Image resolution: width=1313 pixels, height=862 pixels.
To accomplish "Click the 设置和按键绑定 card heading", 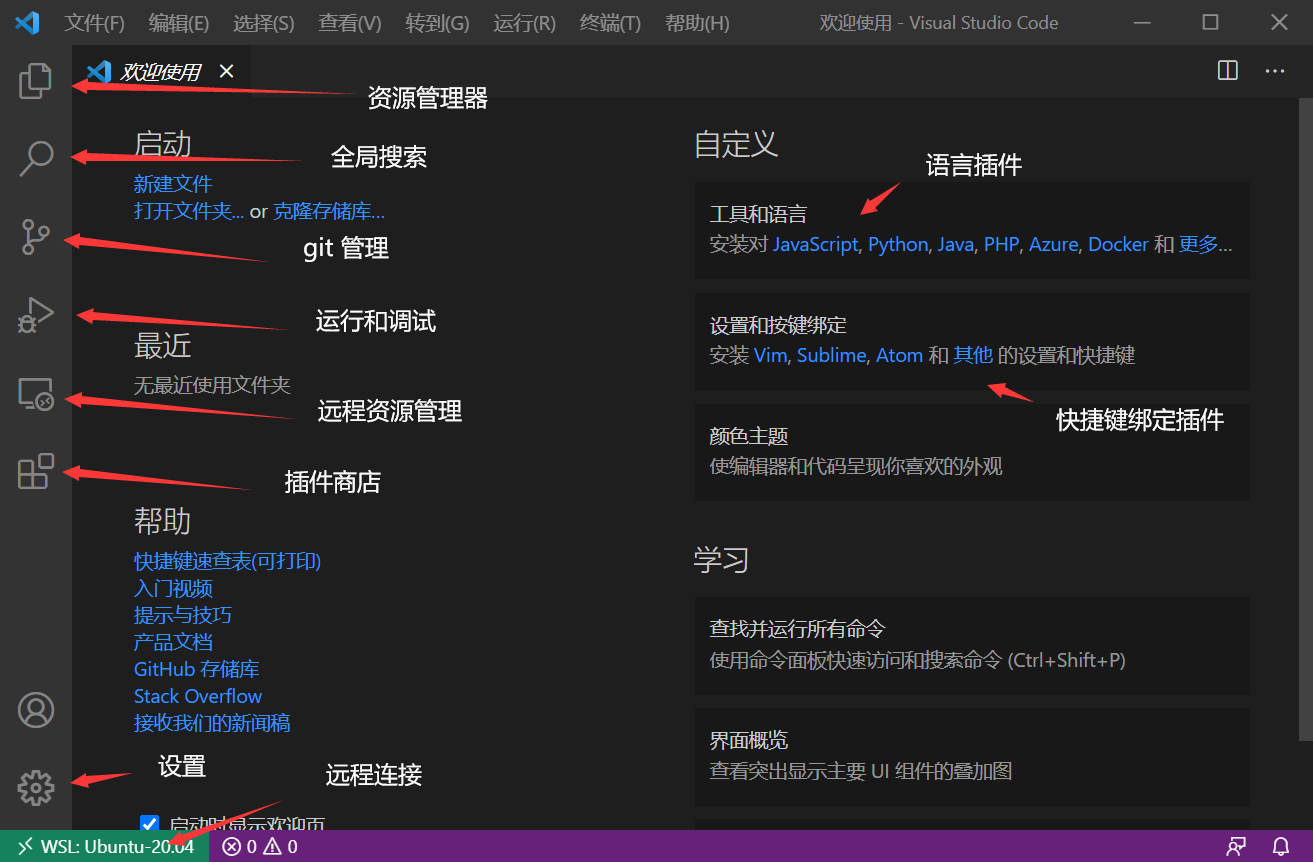I will coord(778,325).
